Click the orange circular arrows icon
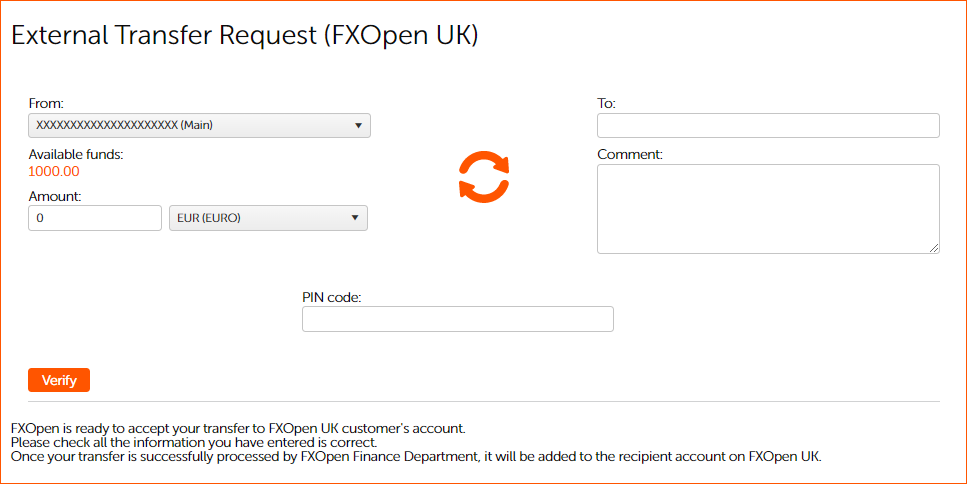The height and width of the screenshot is (484, 967). (x=484, y=177)
